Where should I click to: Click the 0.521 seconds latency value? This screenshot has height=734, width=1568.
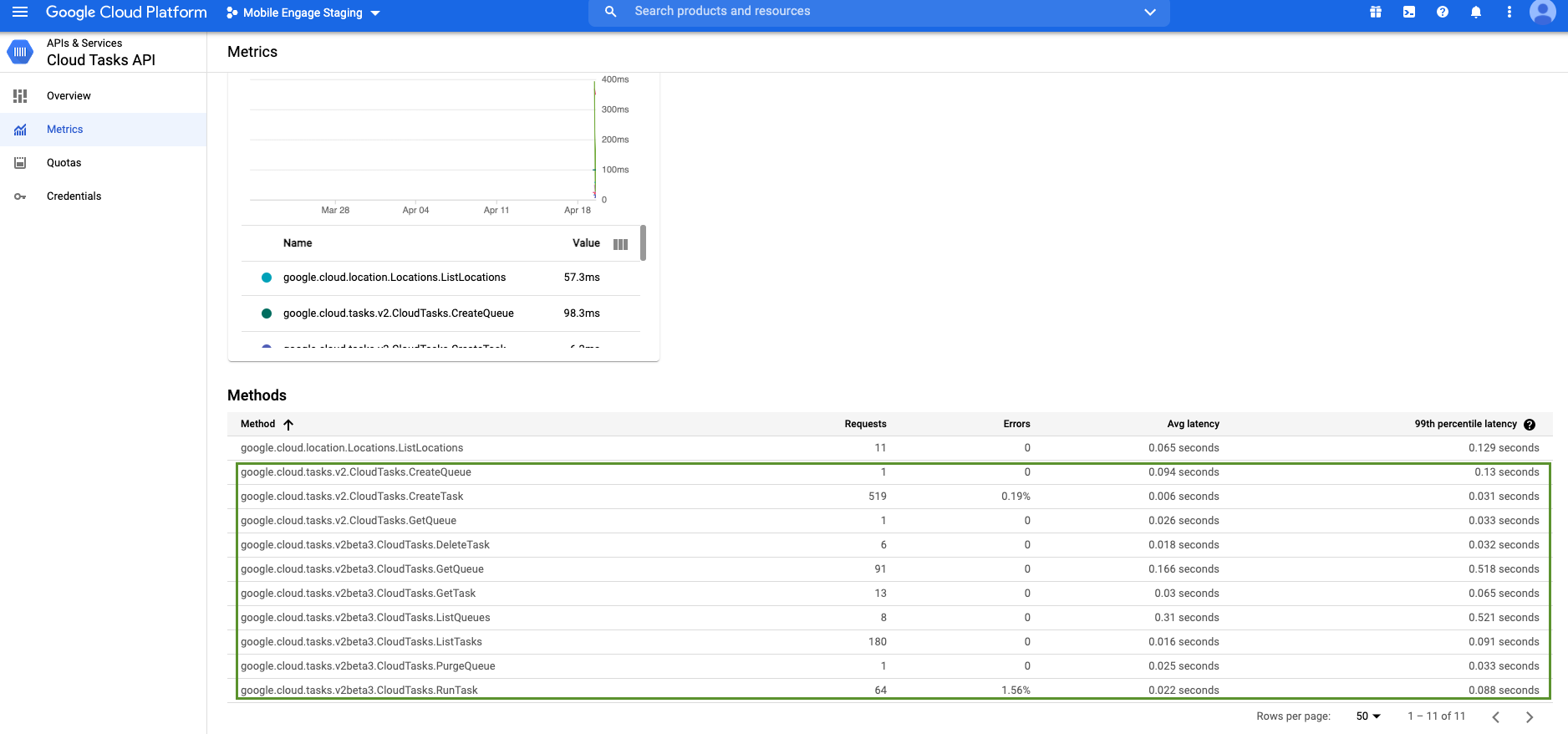[x=1504, y=618]
